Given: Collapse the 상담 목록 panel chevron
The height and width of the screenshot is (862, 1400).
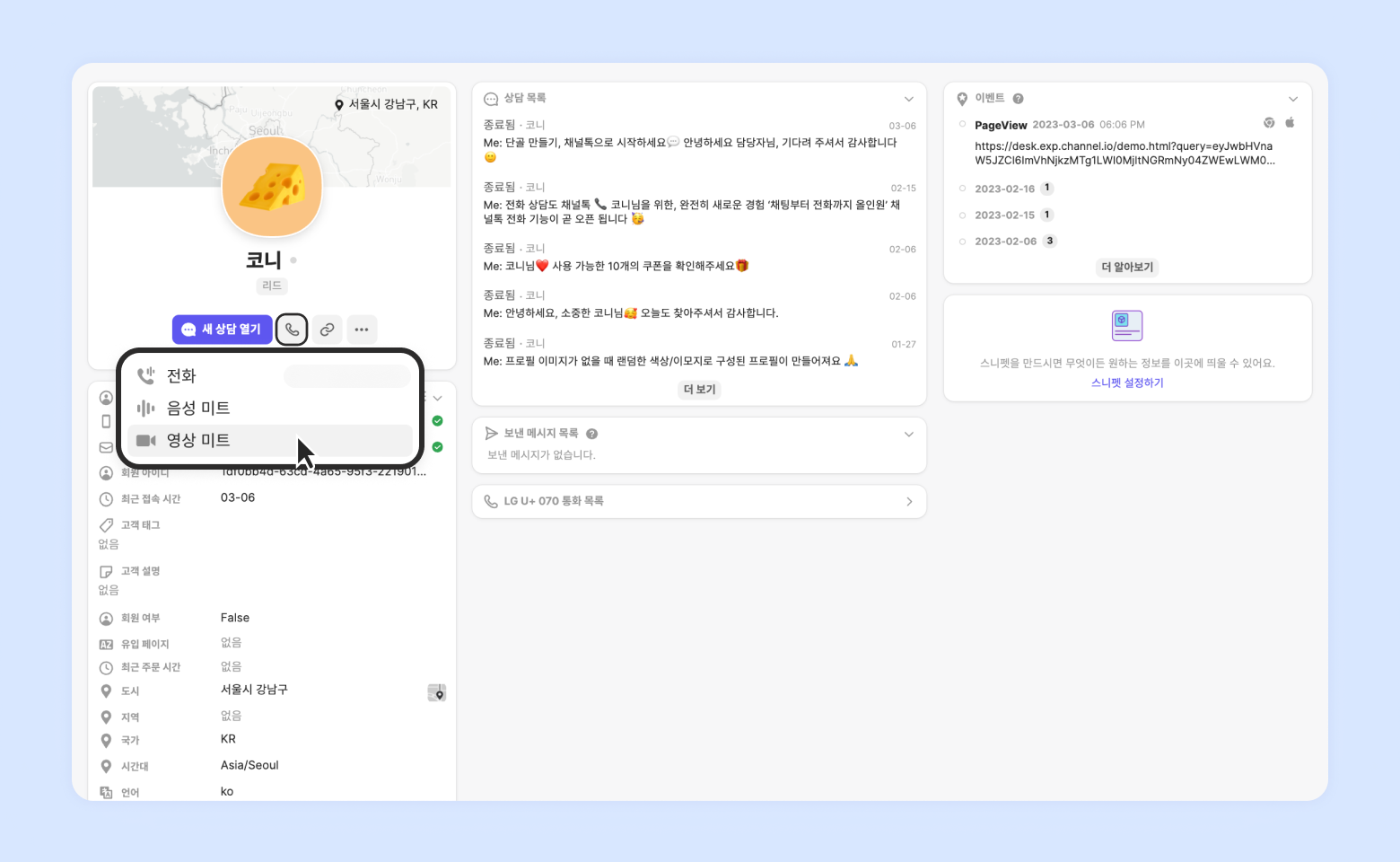Looking at the screenshot, I should tap(909, 99).
